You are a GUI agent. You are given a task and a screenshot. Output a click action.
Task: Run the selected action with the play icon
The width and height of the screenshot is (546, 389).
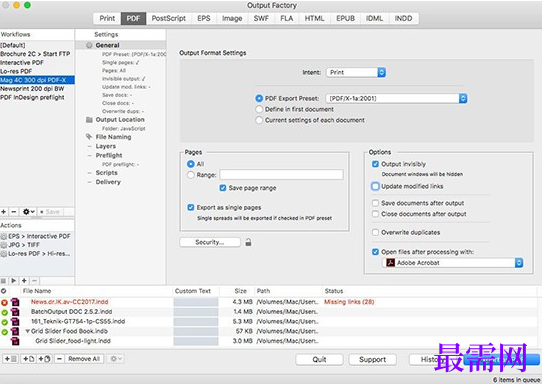14,281
